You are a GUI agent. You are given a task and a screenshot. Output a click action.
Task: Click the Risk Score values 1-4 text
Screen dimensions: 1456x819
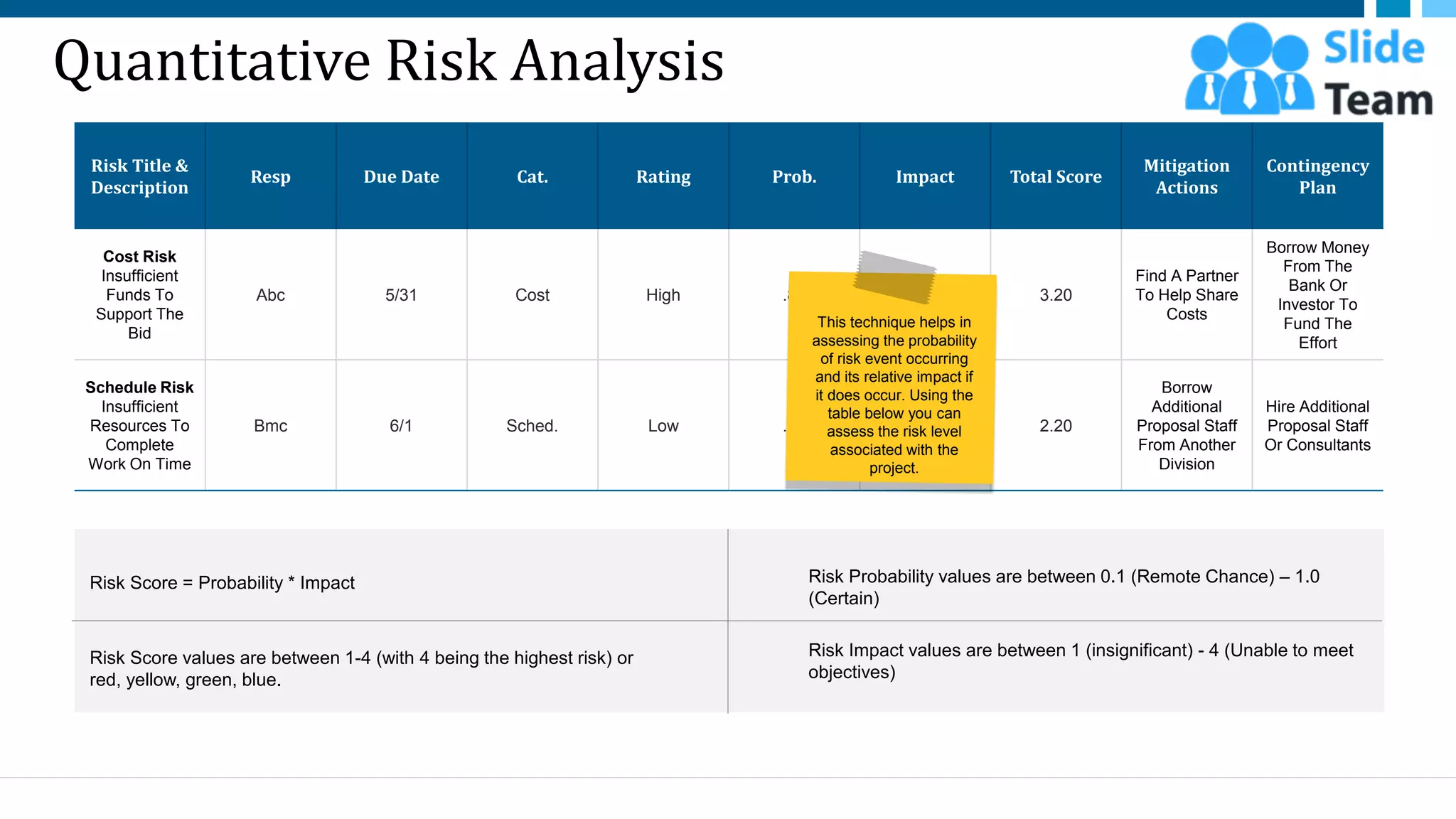click(x=361, y=668)
